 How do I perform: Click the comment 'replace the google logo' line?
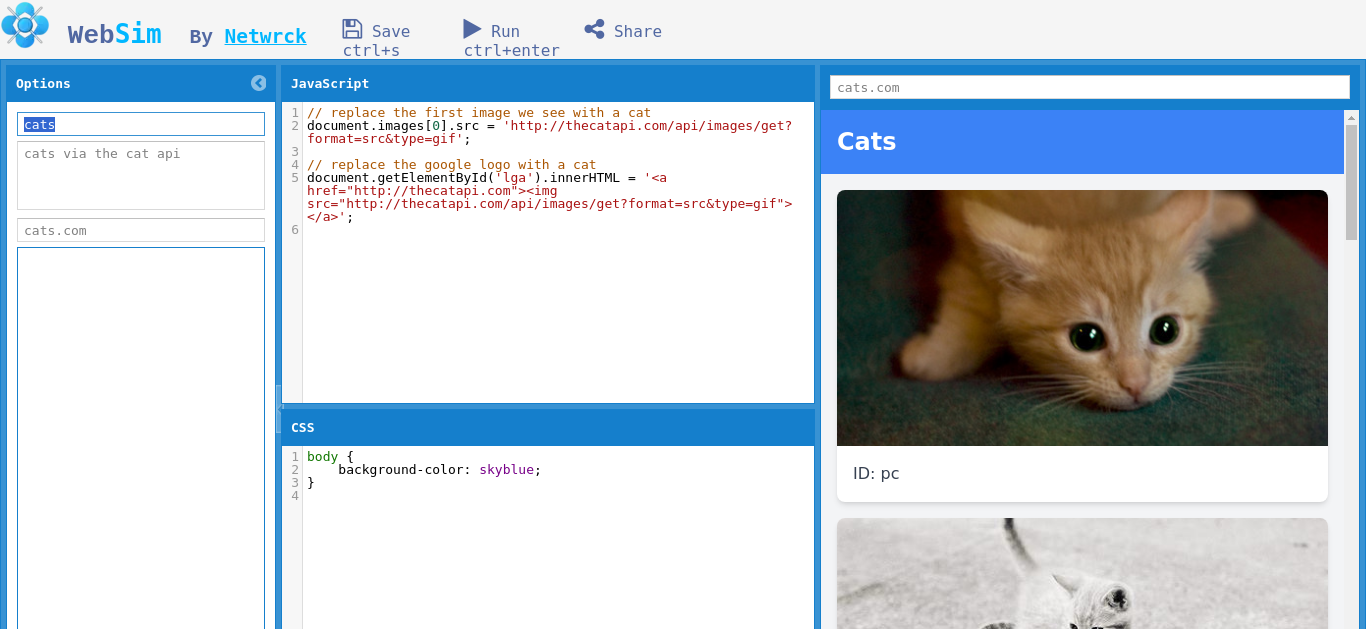(x=452, y=165)
